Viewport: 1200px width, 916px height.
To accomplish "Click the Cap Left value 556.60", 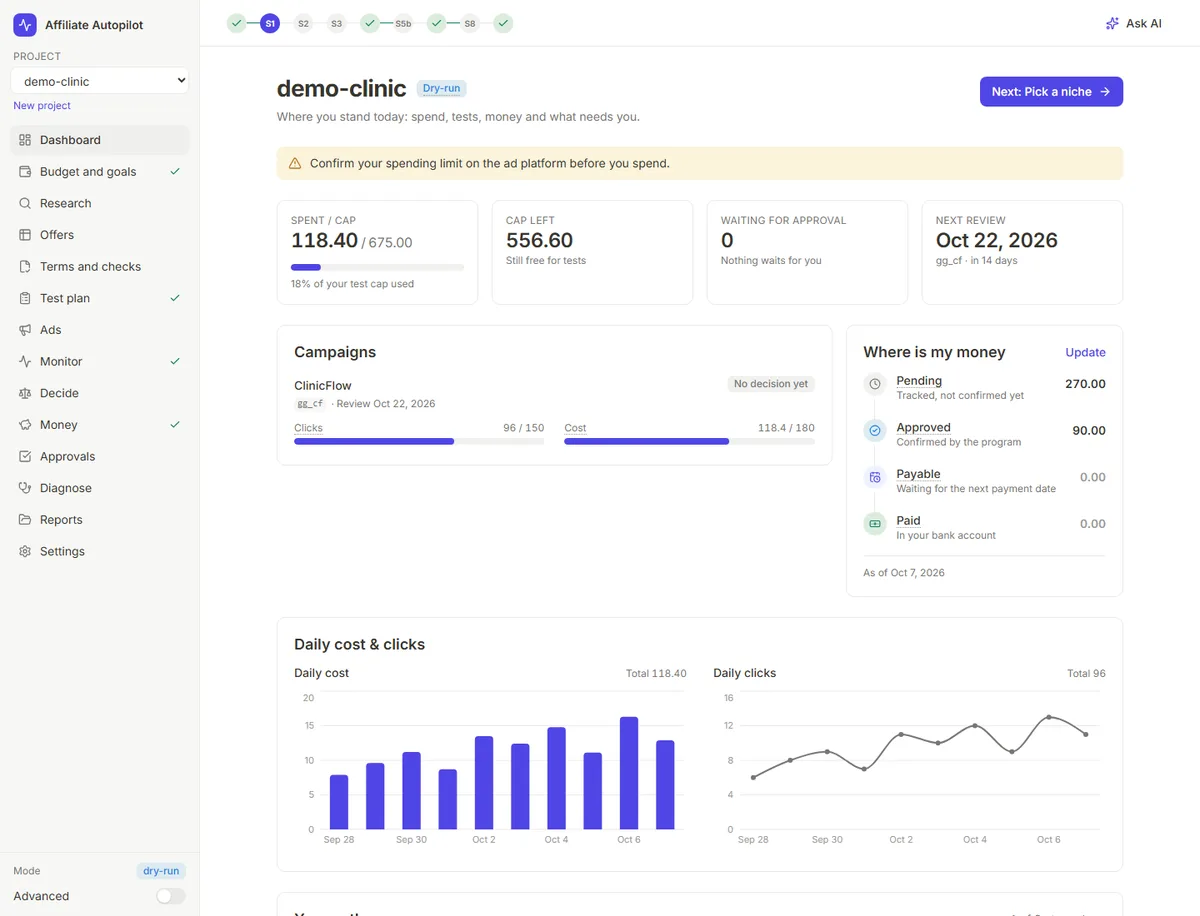I will [x=539, y=241].
